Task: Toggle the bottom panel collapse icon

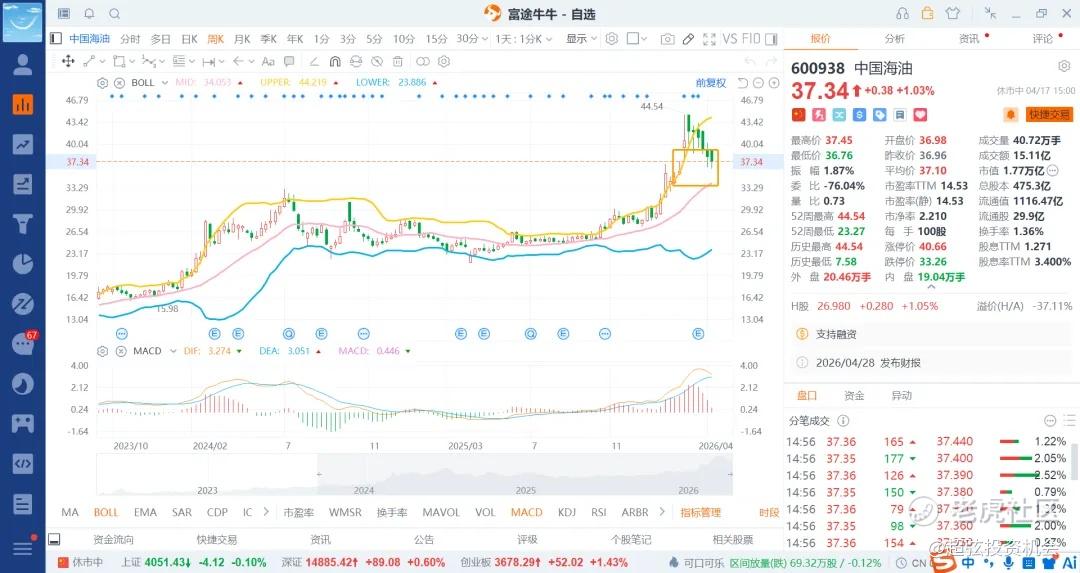Action: point(54,539)
